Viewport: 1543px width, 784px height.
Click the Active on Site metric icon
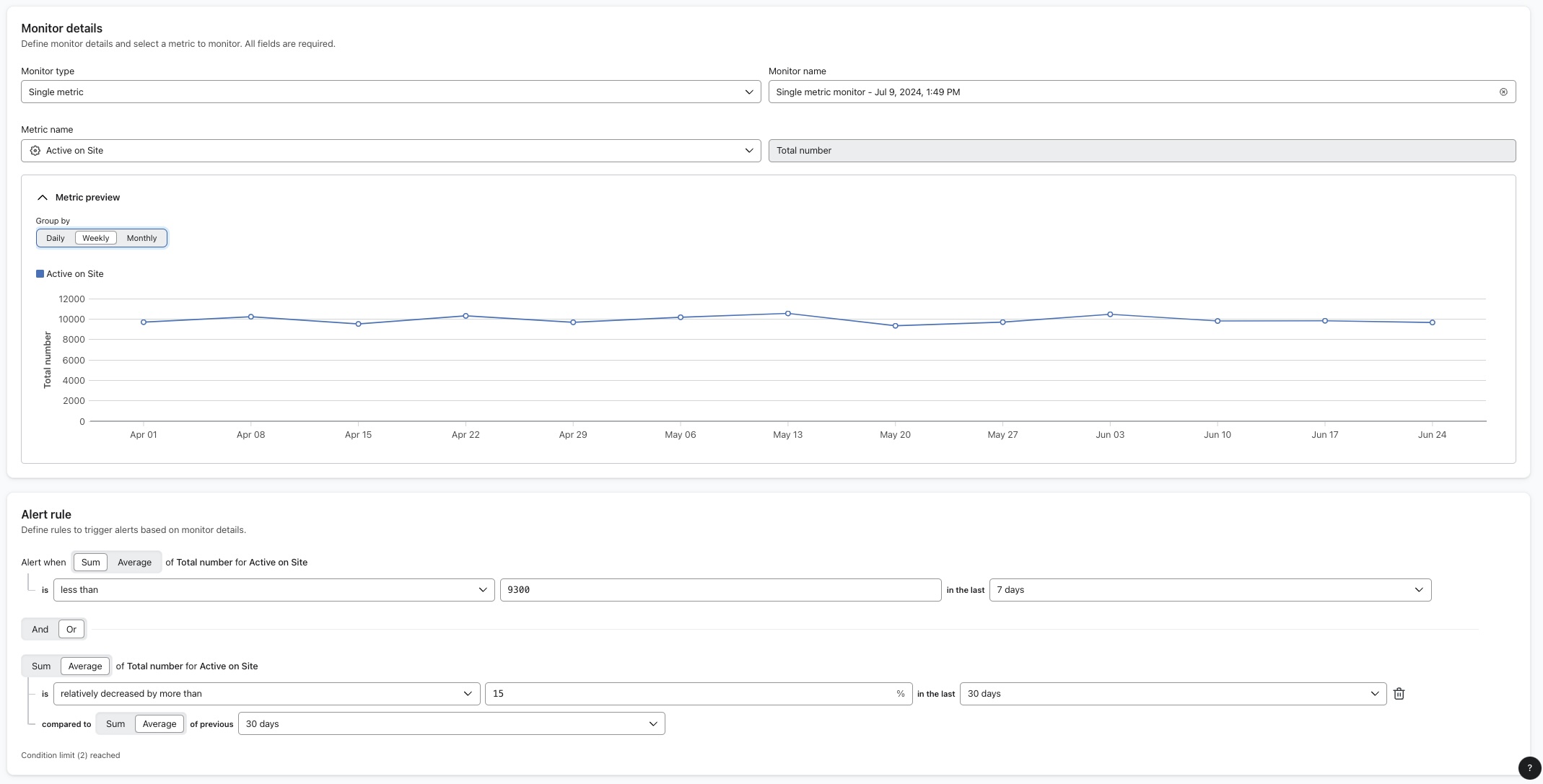34,150
